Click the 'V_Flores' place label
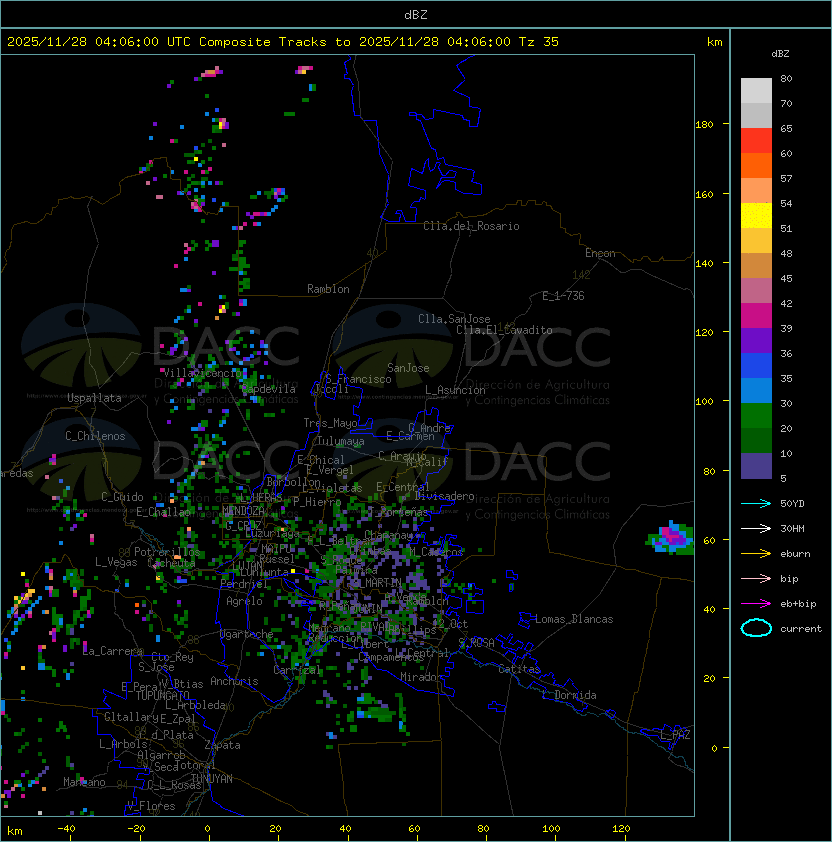832x842 pixels. (151, 806)
